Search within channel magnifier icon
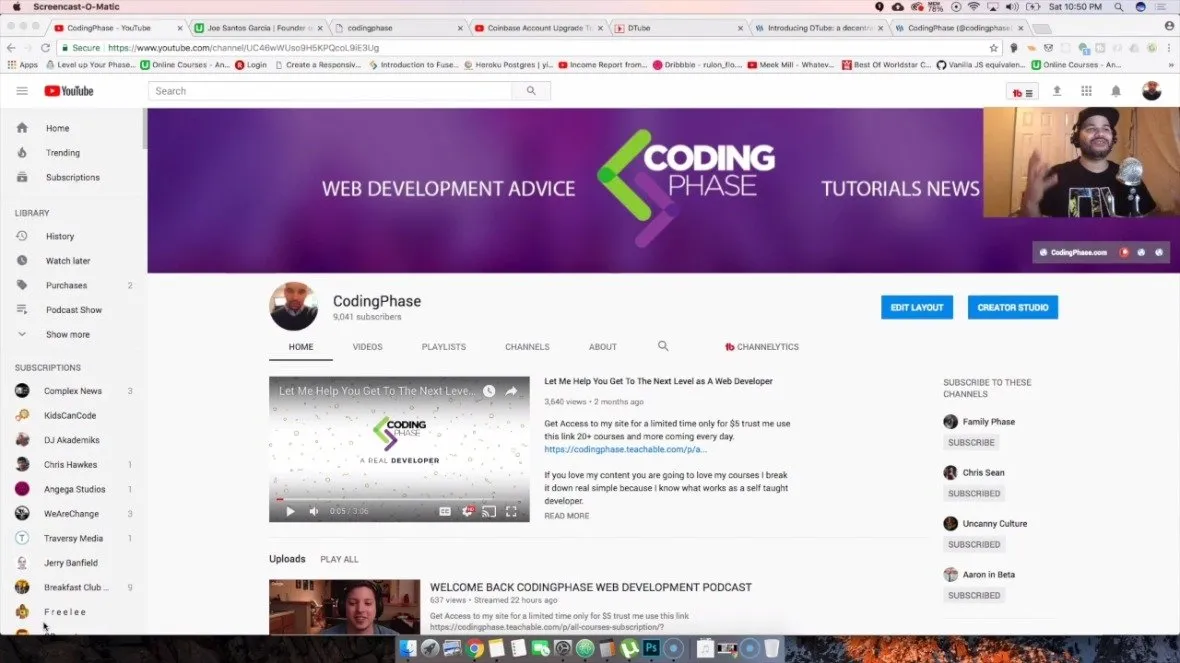This screenshot has height=663, width=1180. click(663, 346)
